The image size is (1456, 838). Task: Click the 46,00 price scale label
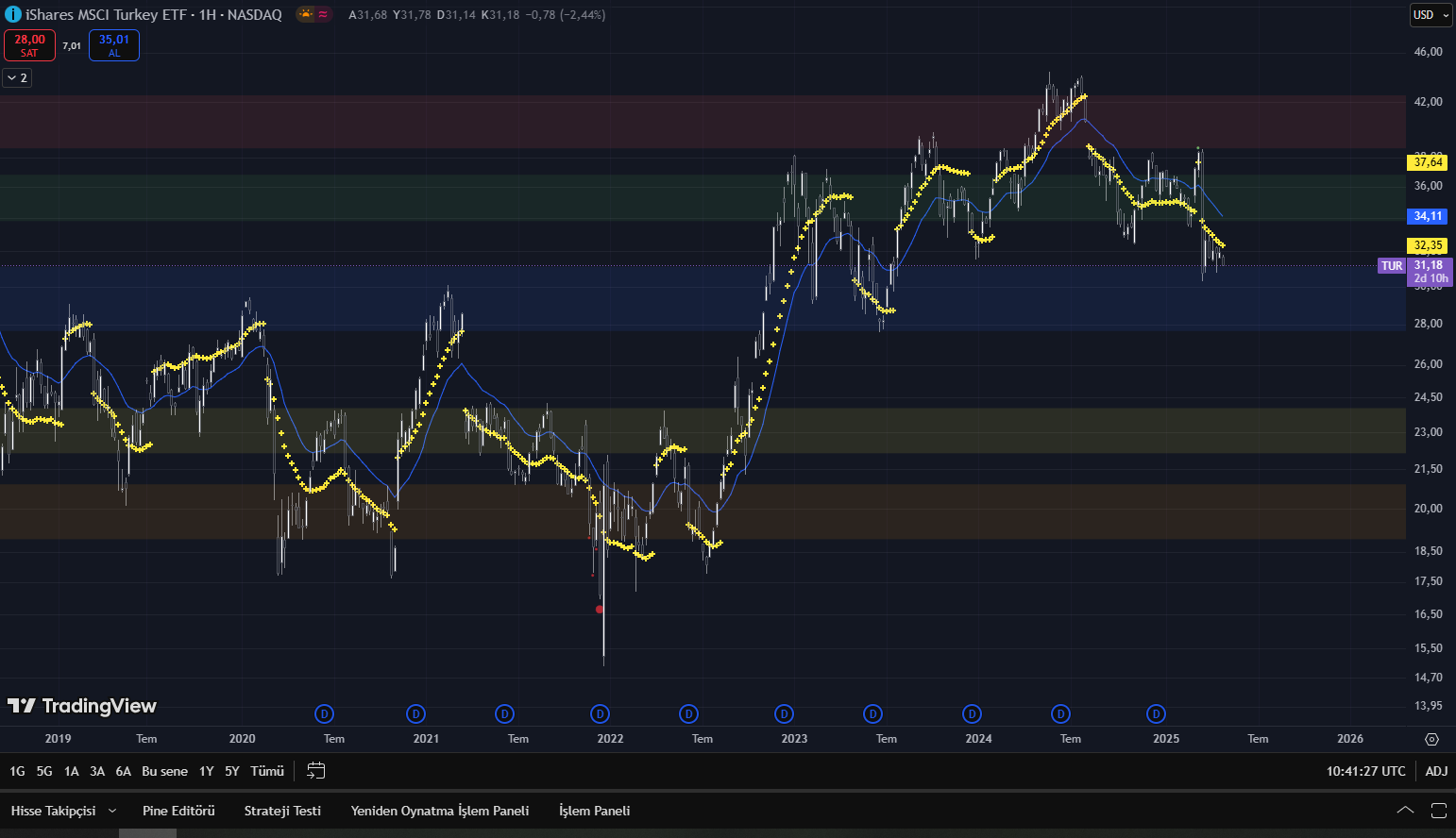[x=1428, y=52]
